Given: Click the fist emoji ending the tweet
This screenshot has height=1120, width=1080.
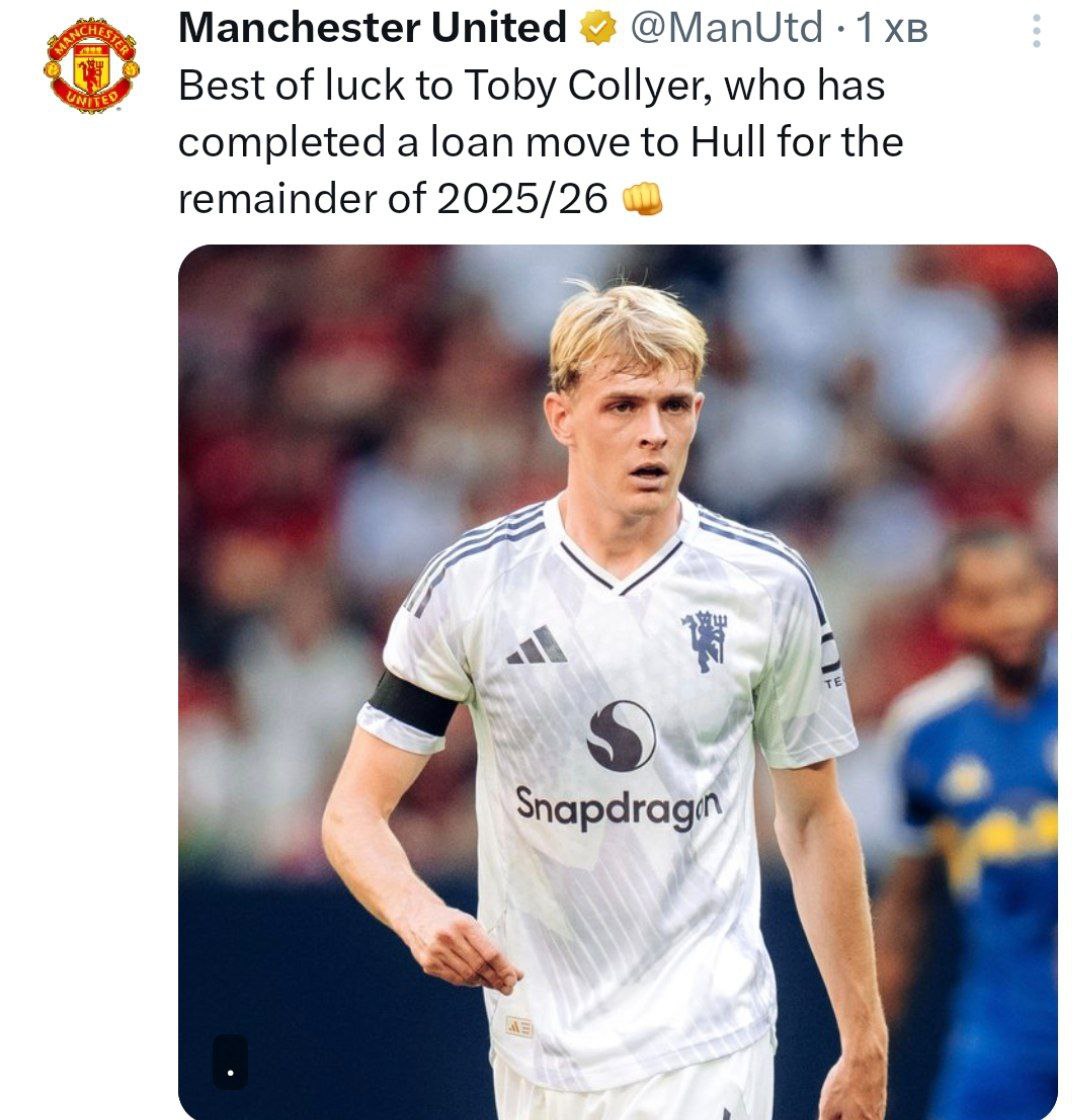Looking at the screenshot, I should coord(643,200).
